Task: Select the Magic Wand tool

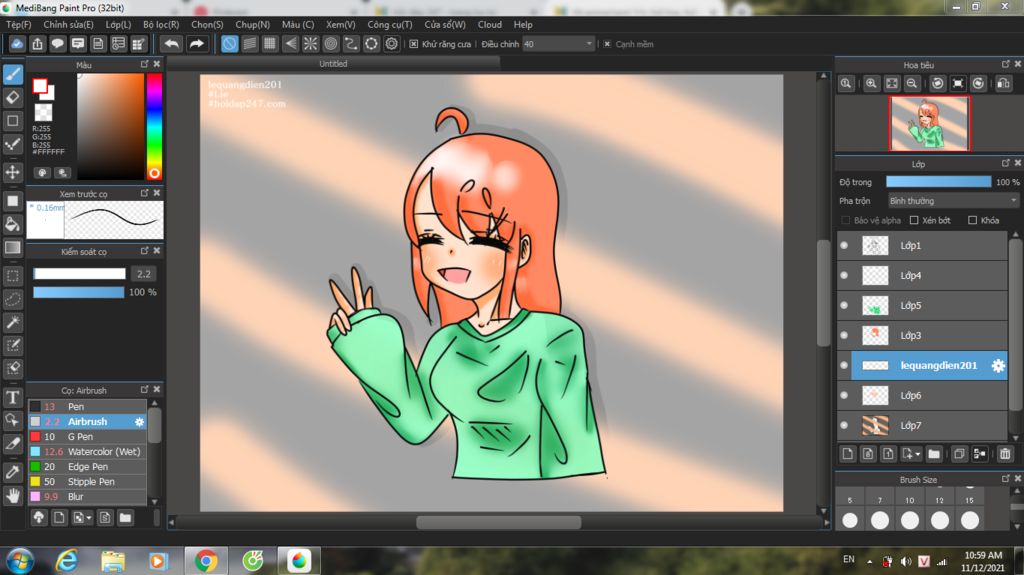Action: point(13,321)
